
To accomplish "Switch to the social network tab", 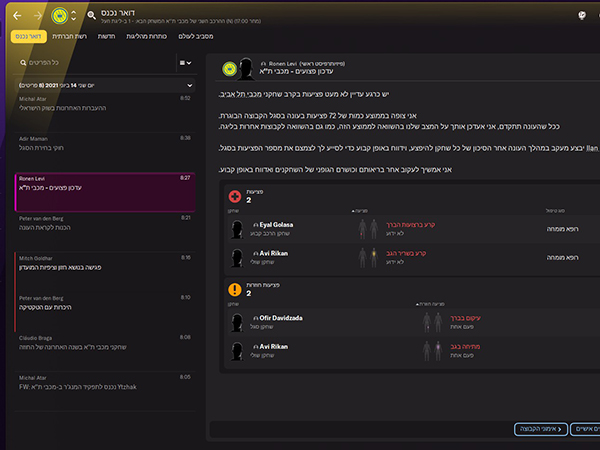I will click(70, 36).
